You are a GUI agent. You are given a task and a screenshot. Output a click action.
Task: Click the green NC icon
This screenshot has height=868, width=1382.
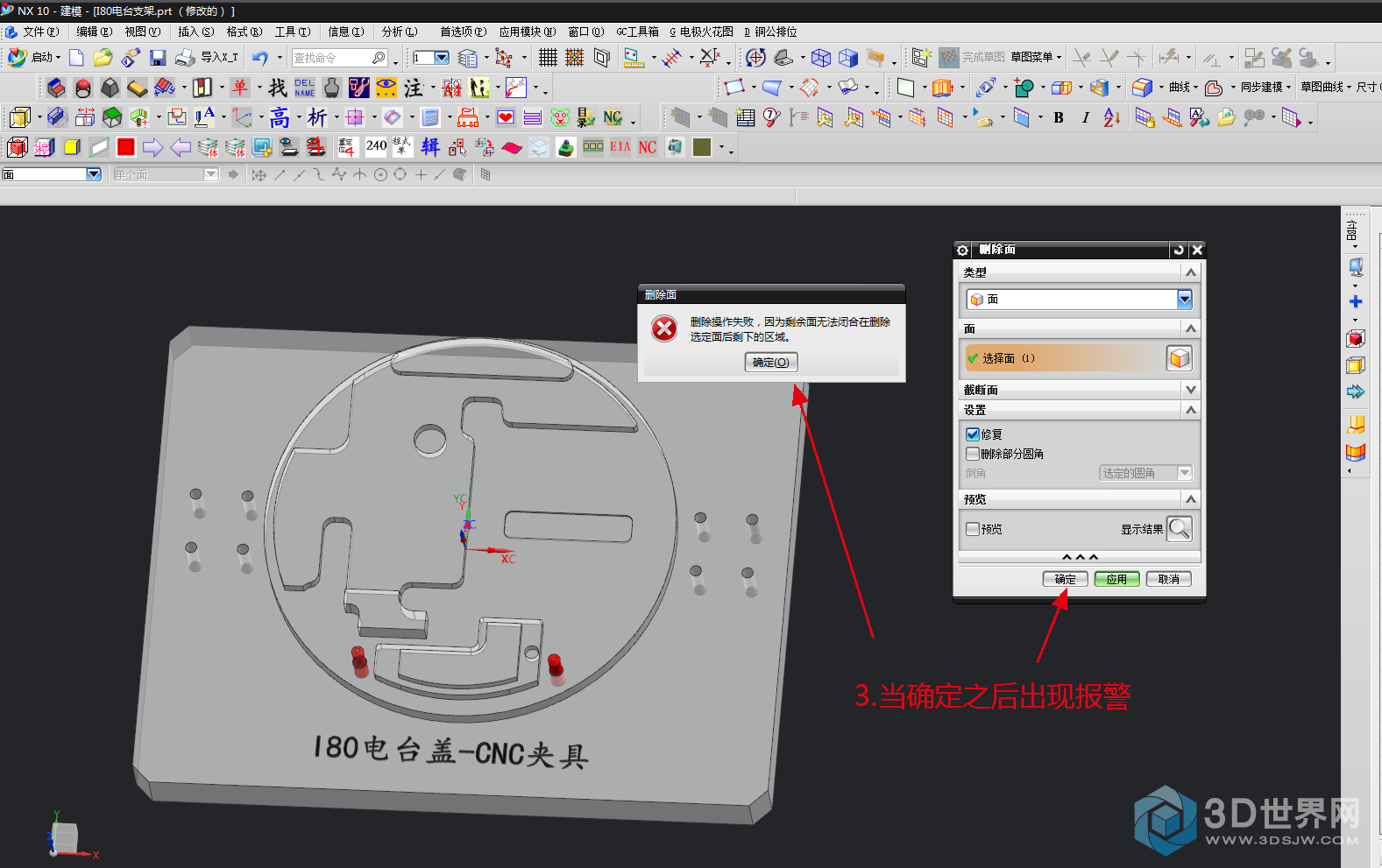[613, 117]
